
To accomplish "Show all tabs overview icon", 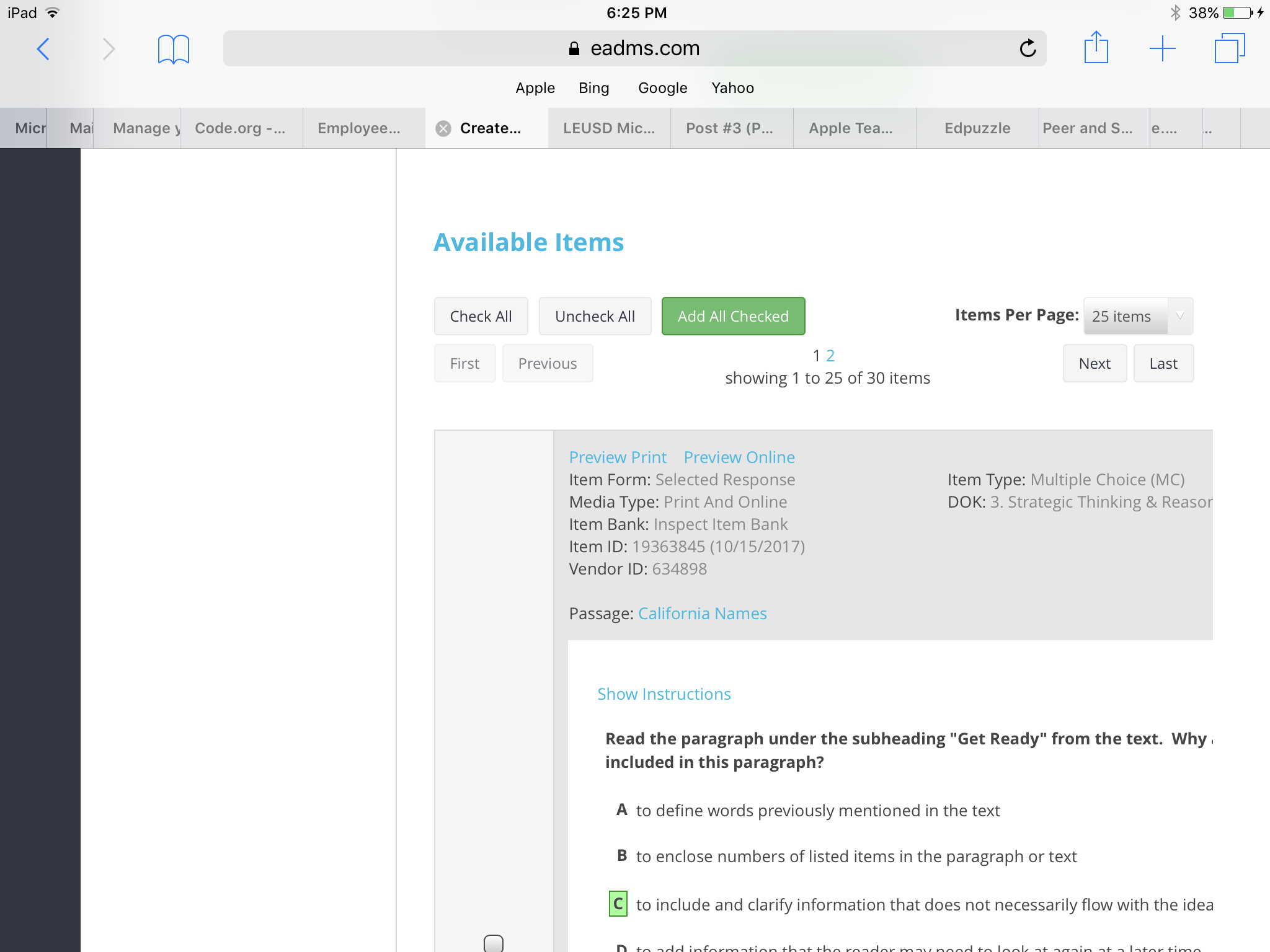I will point(1229,48).
